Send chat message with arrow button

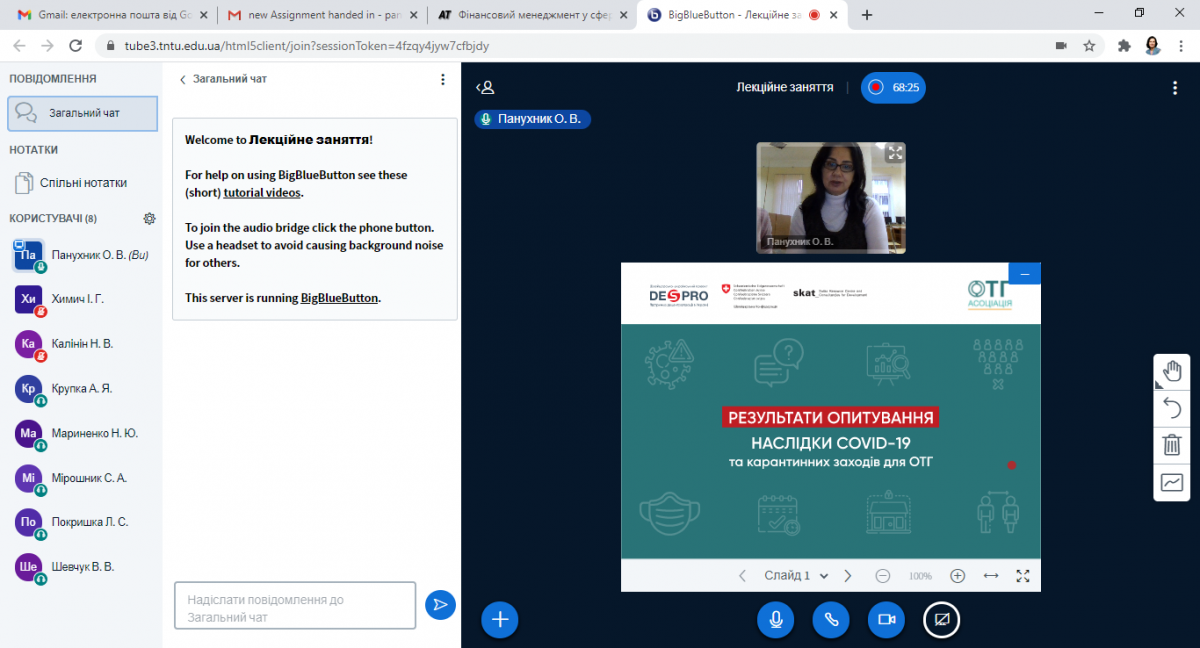(x=440, y=605)
